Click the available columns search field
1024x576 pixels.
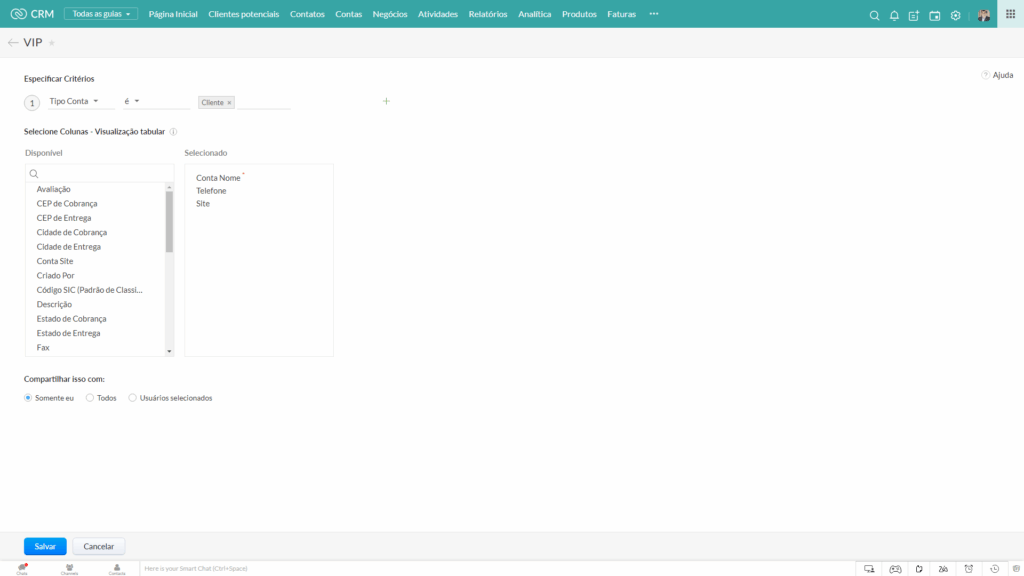(99, 174)
